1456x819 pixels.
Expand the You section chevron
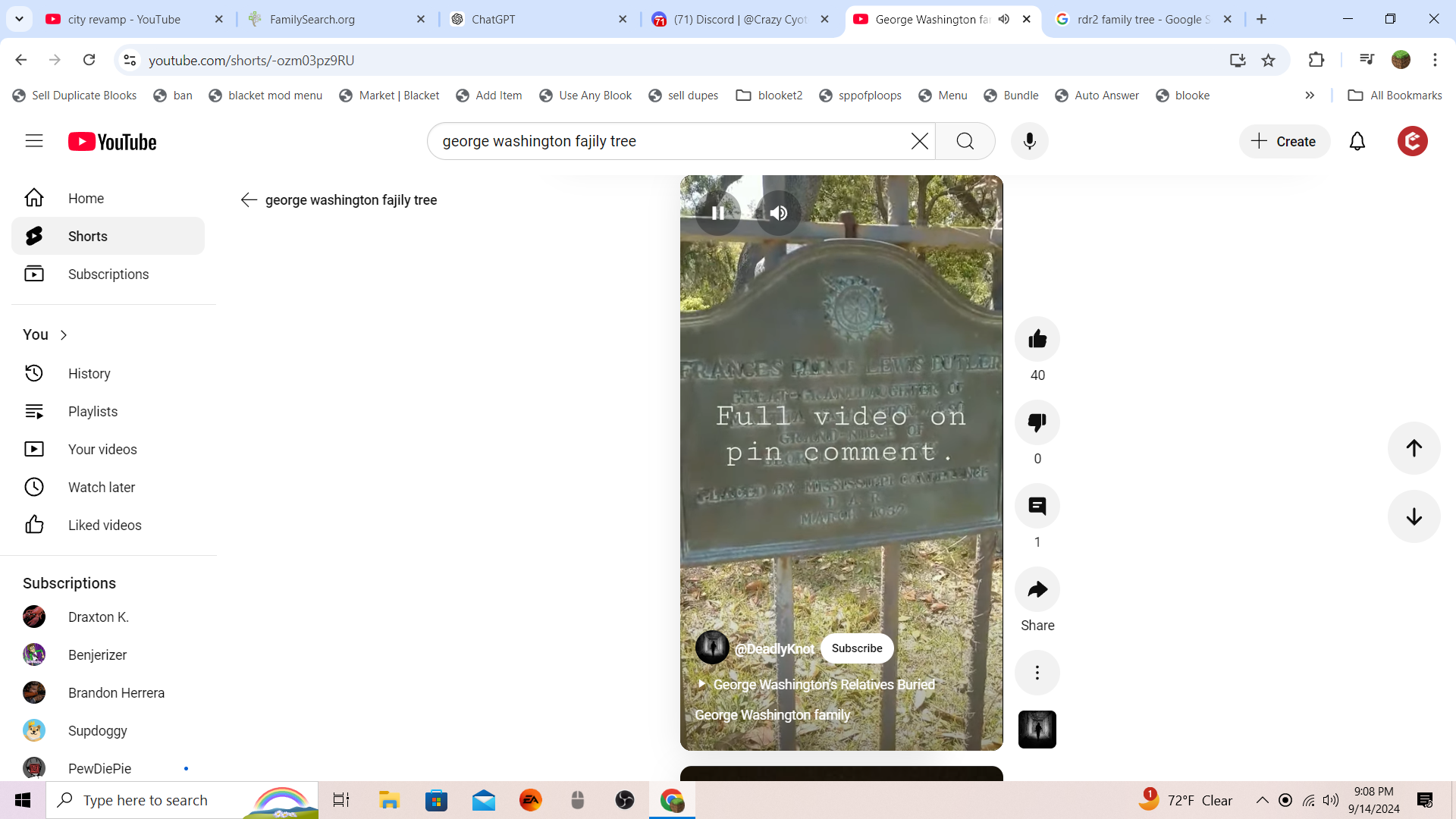[64, 335]
